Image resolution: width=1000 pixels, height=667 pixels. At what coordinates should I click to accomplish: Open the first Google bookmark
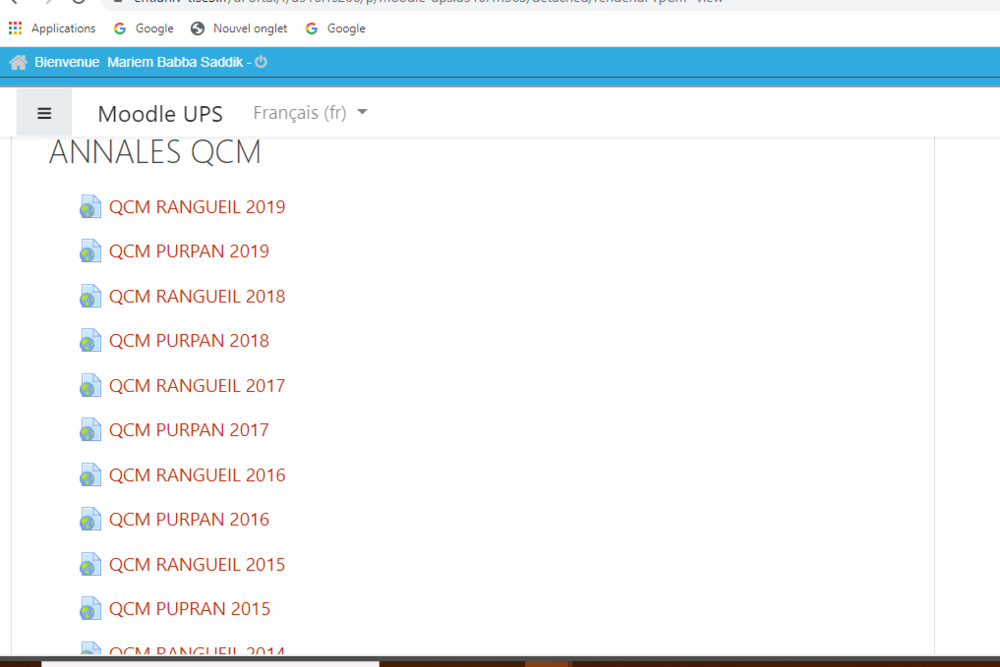click(144, 28)
